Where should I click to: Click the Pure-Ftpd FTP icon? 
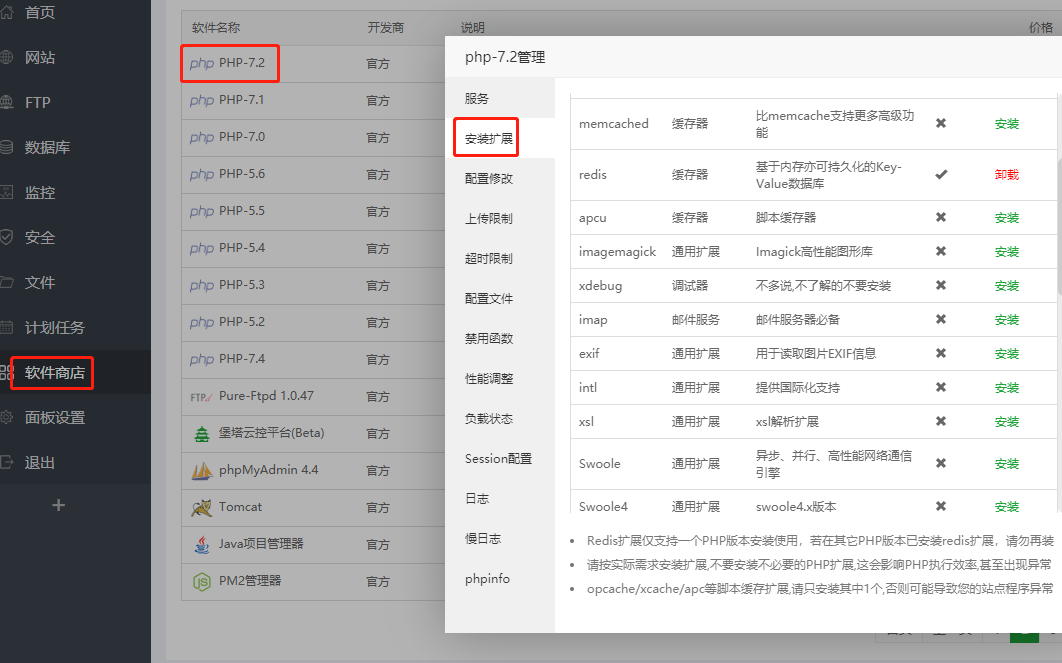point(201,397)
